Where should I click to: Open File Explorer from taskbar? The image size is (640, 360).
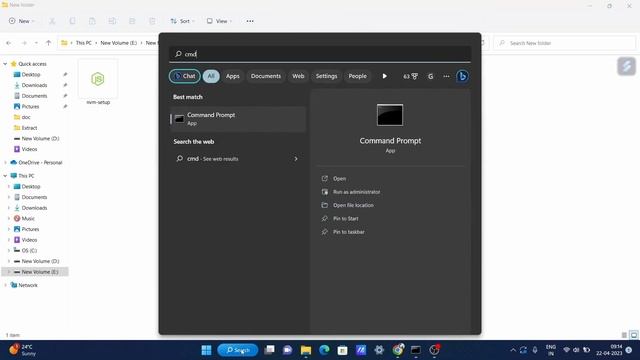[x=306, y=350]
